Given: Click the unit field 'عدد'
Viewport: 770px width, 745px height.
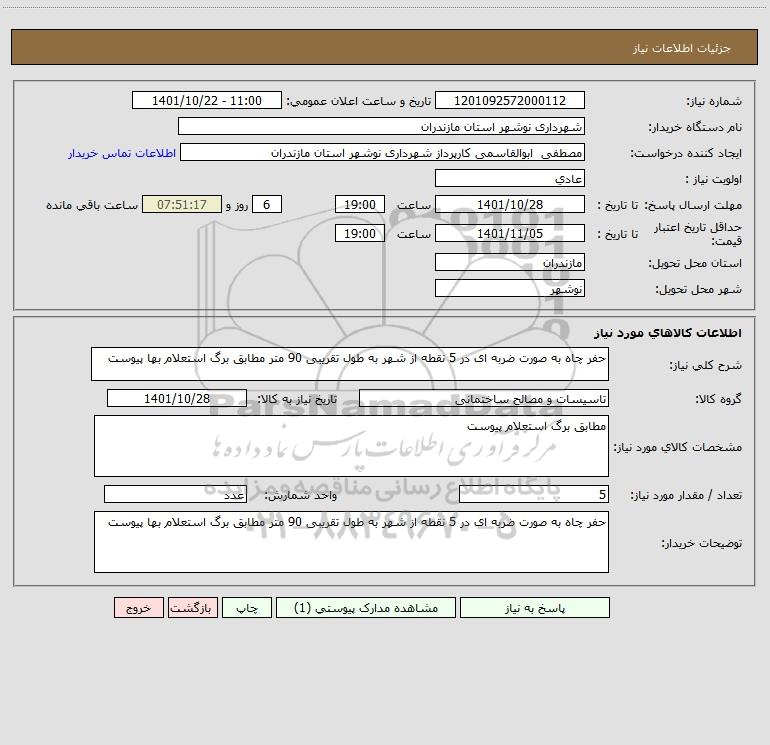Looking at the screenshot, I should [x=175, y=494].
